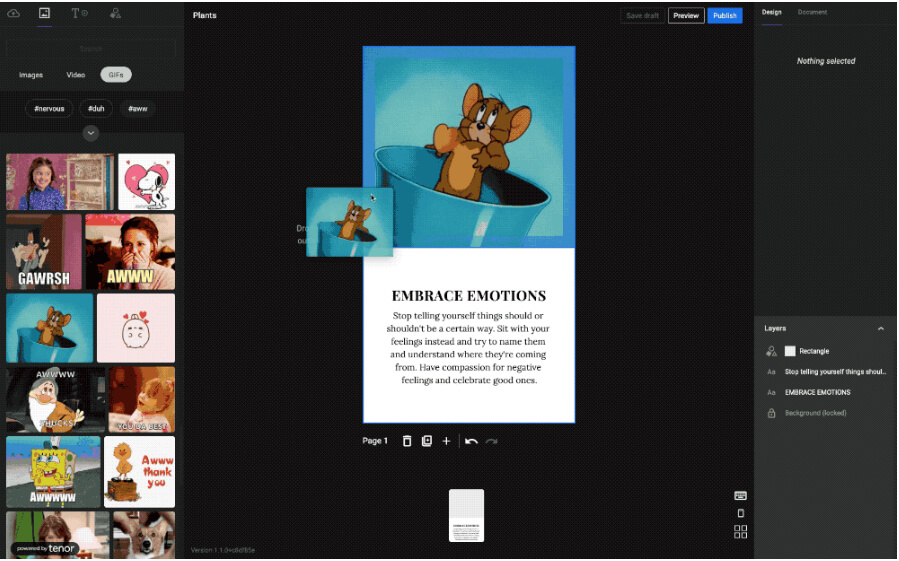
Task: Click the Background layer lock icon
Action: [x=771, y=413]
